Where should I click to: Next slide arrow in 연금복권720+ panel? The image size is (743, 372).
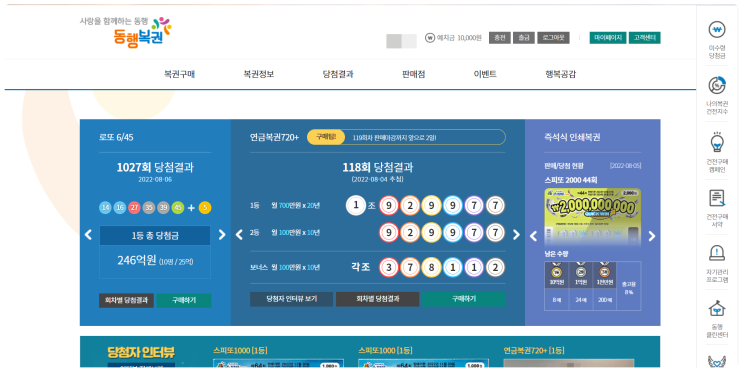[516, 235]
